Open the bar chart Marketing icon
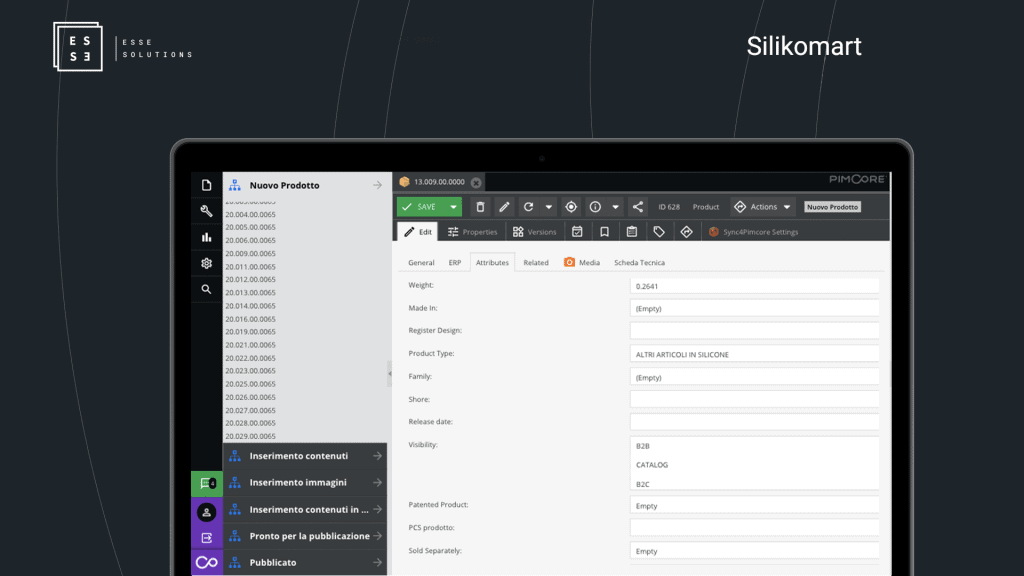This screenshot has width=1024, height=576. [206, 237]
